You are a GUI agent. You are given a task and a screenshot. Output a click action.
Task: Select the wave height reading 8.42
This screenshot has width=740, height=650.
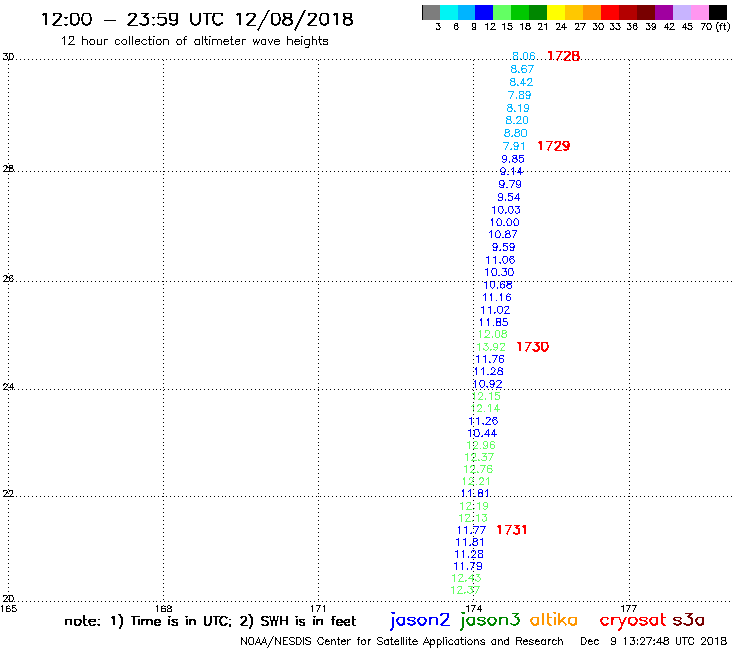(521, 82)
